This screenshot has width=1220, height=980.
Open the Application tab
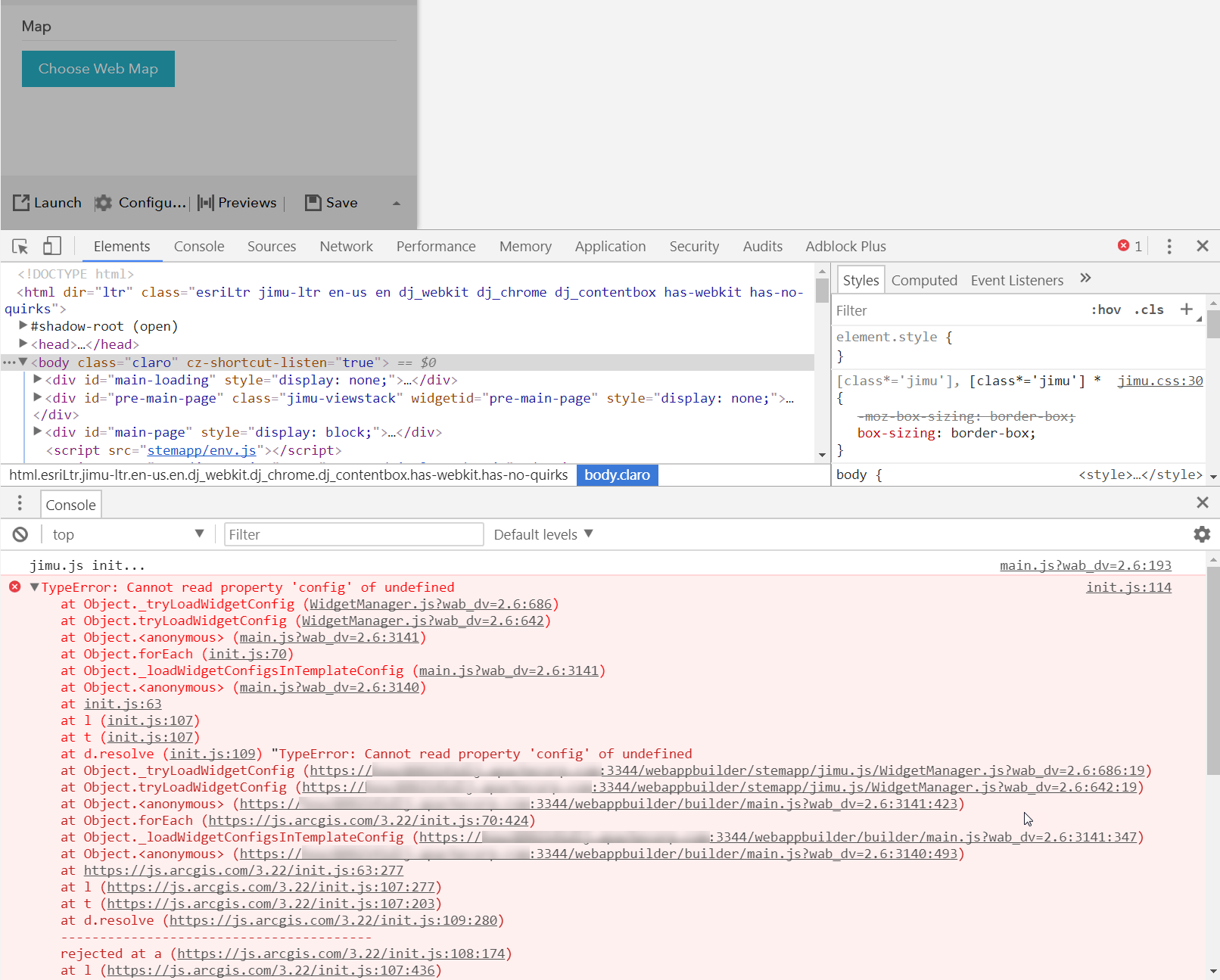pos(610,247)
